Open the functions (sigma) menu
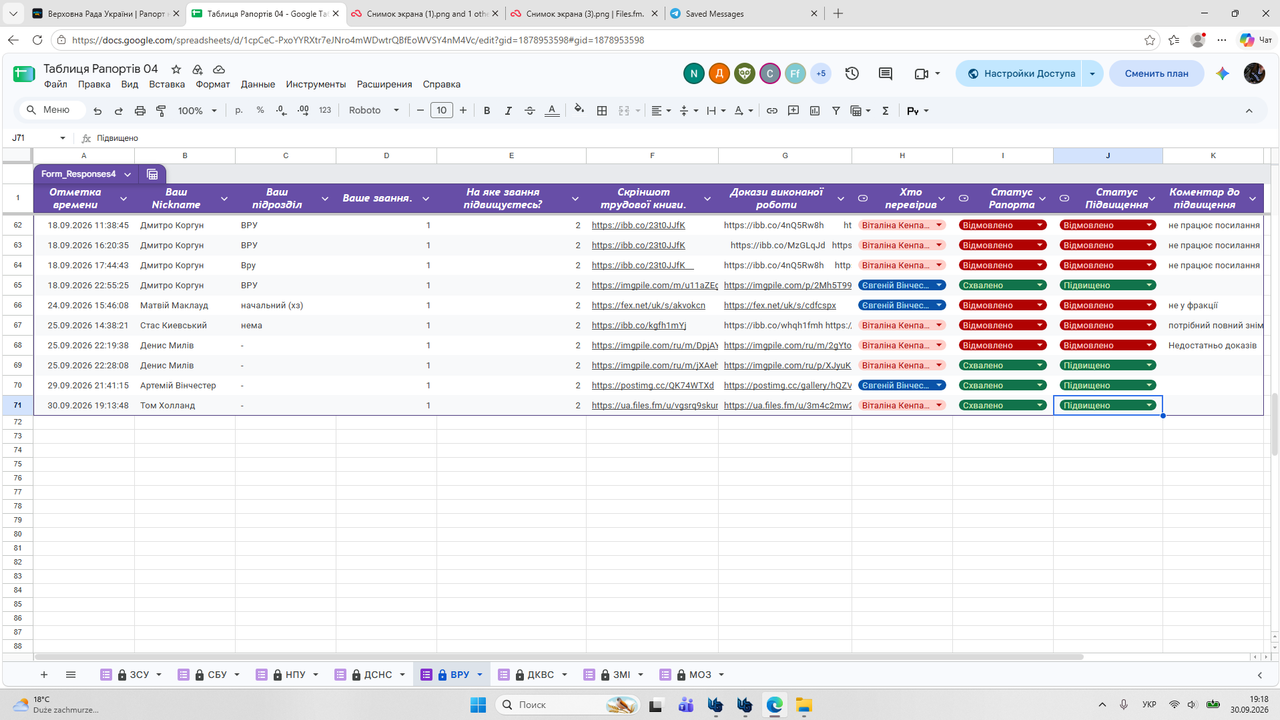This screenshot has width=1280, height=720. (x=885, y=111)
